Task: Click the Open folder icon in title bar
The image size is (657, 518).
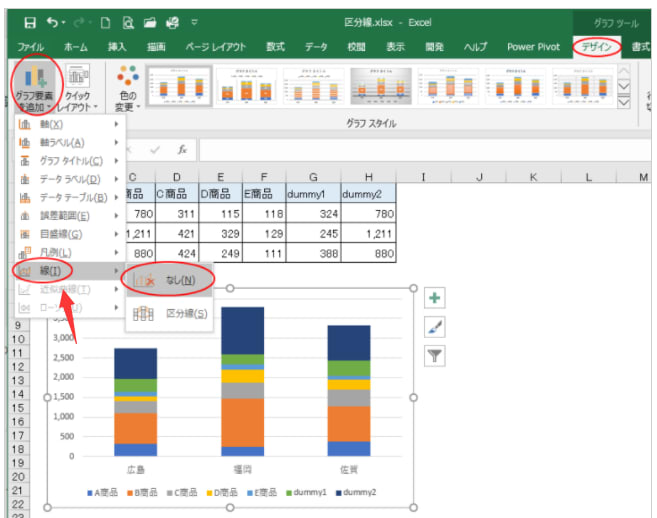Action: click(x=149, y=20)
